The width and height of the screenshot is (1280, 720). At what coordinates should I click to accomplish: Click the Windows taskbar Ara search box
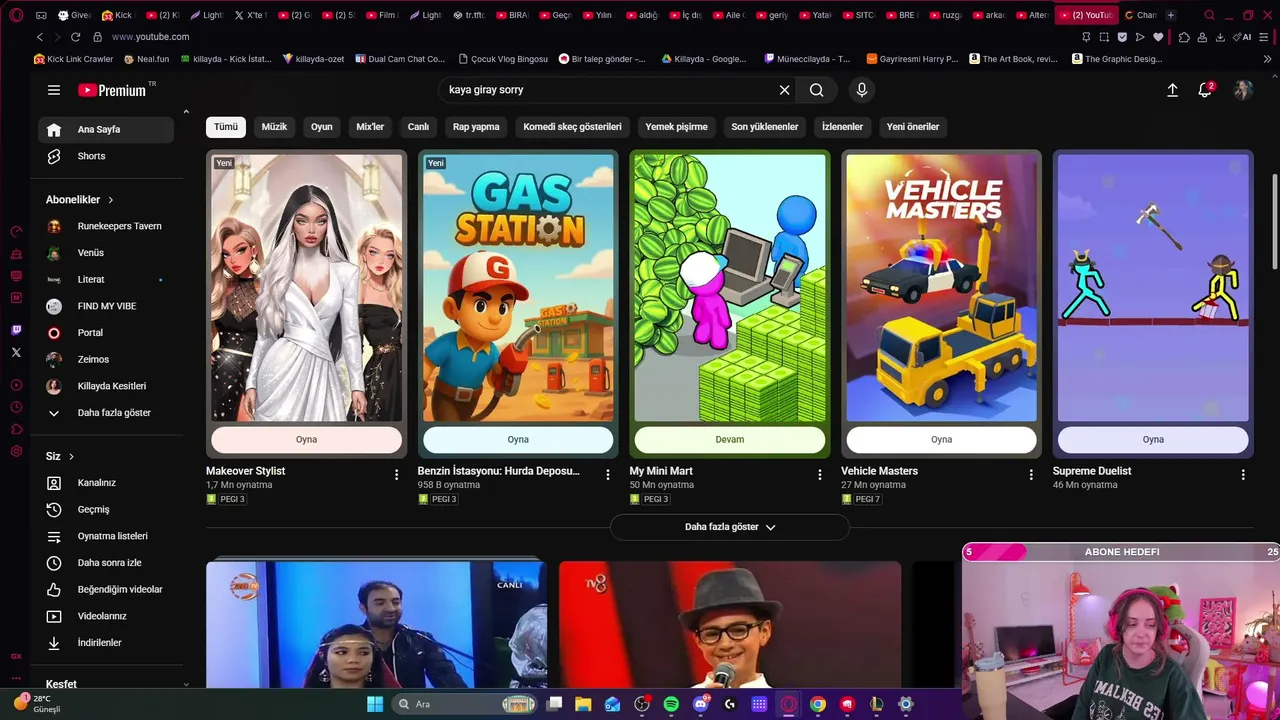464,704
